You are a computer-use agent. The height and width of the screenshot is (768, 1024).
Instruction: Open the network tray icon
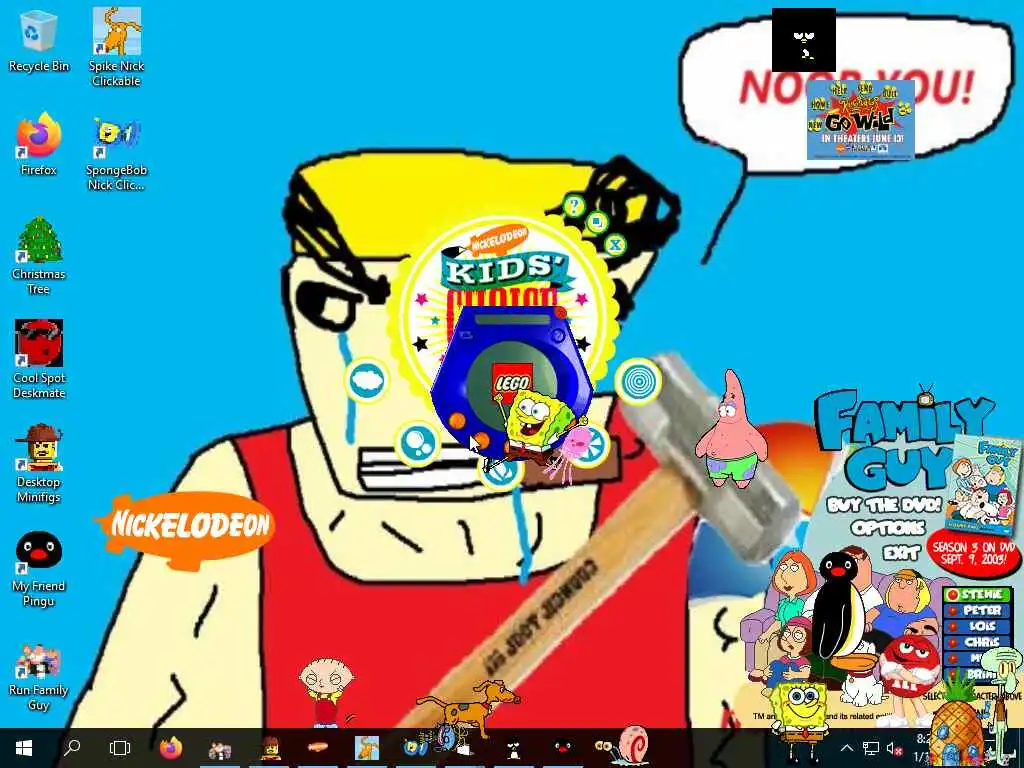coord(871,748)
